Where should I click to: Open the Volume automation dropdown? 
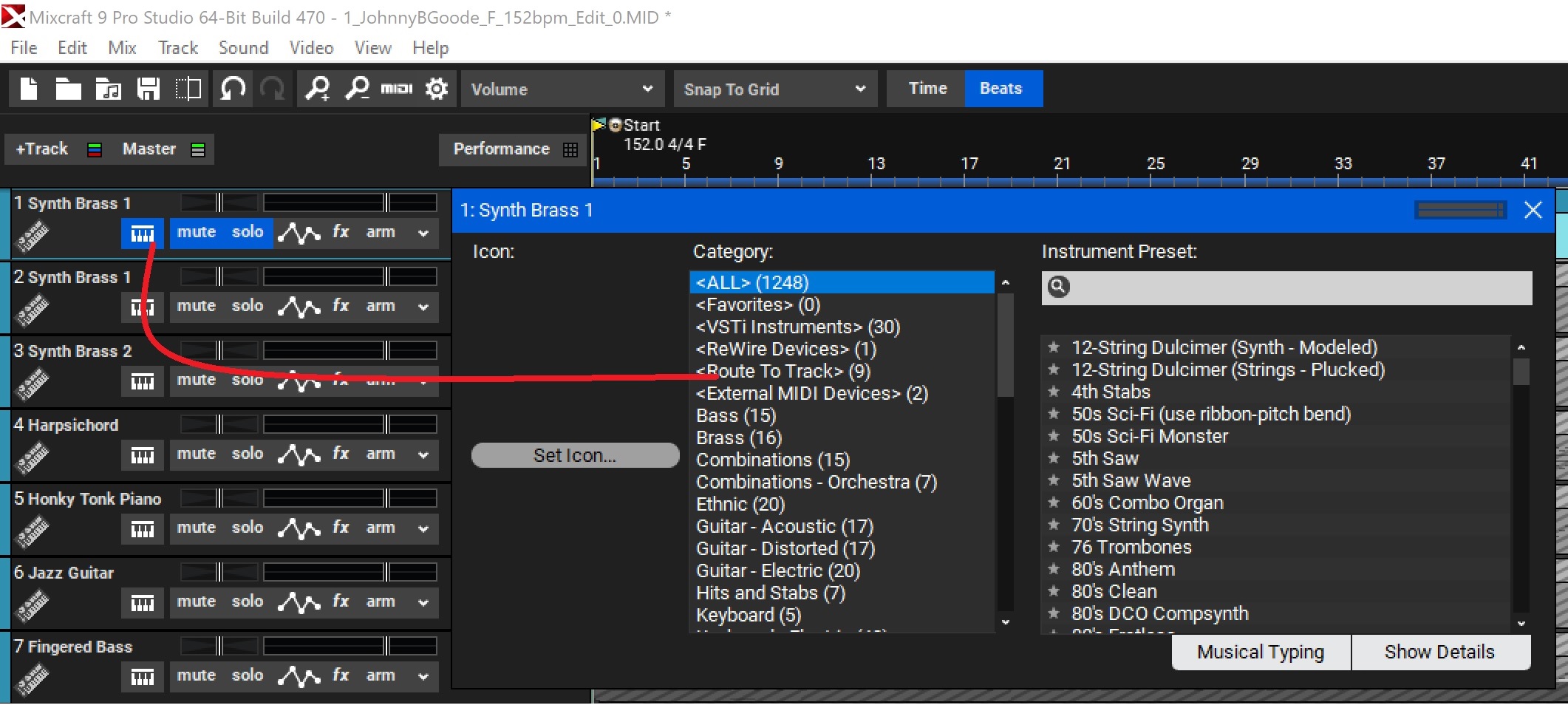point(562,89)
